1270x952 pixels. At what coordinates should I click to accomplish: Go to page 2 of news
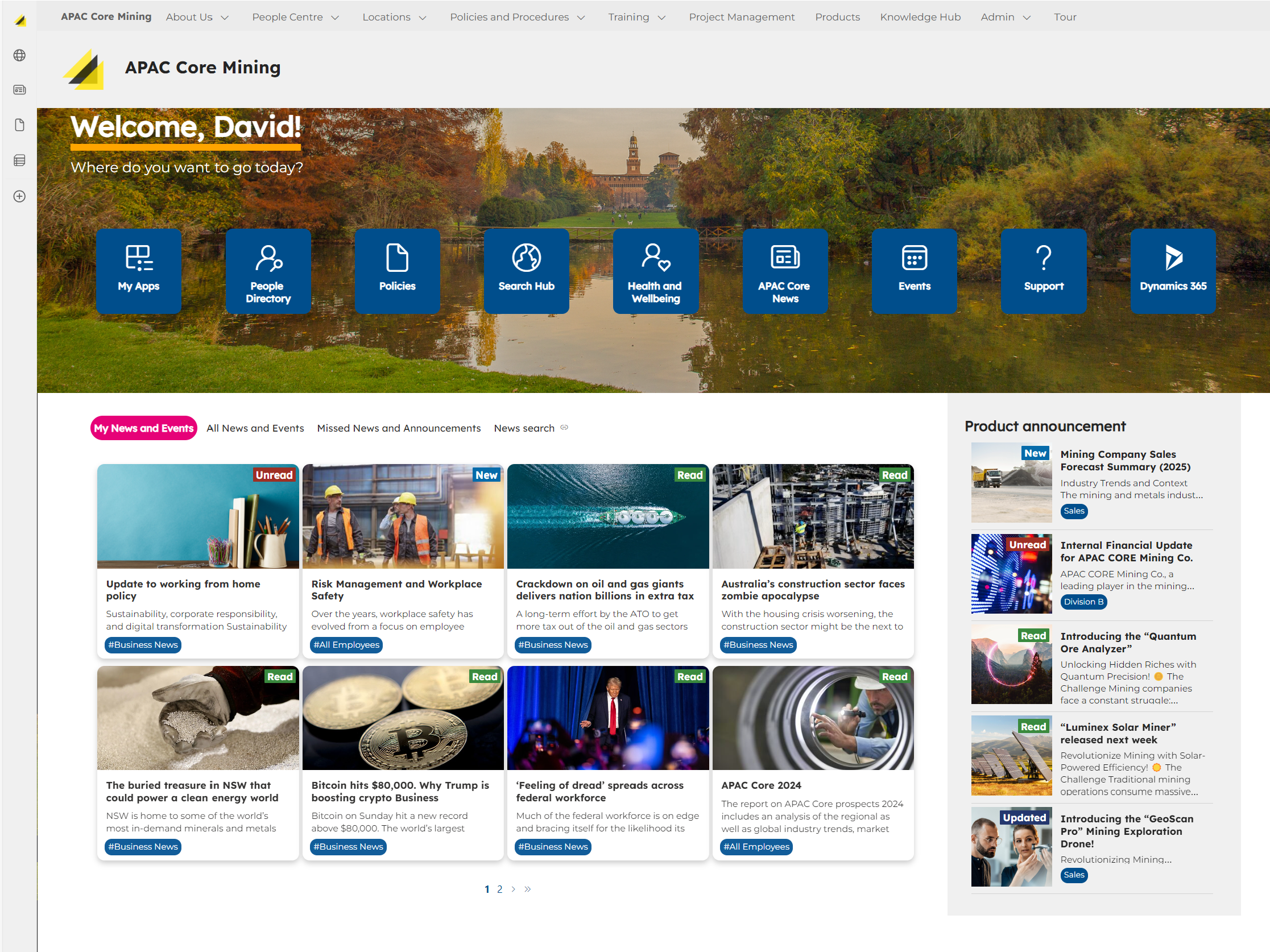point(499,889)
